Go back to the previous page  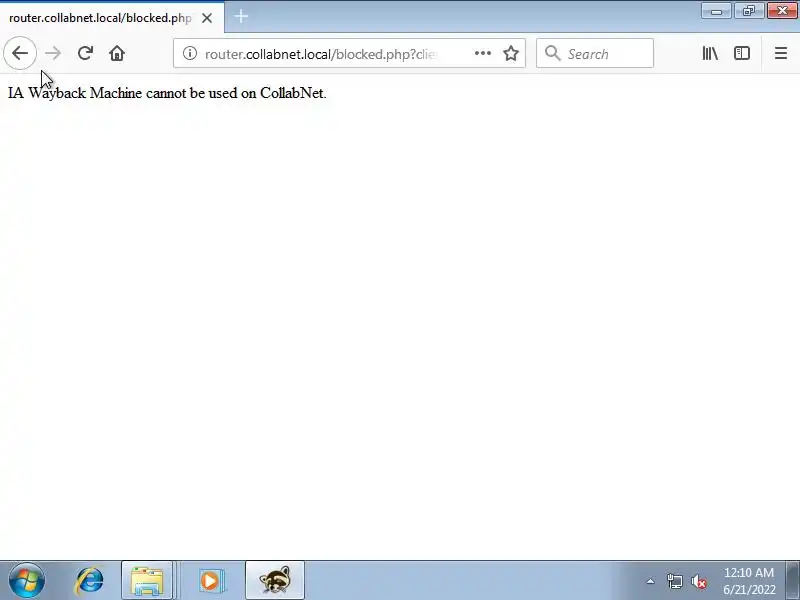pos(20,53)
